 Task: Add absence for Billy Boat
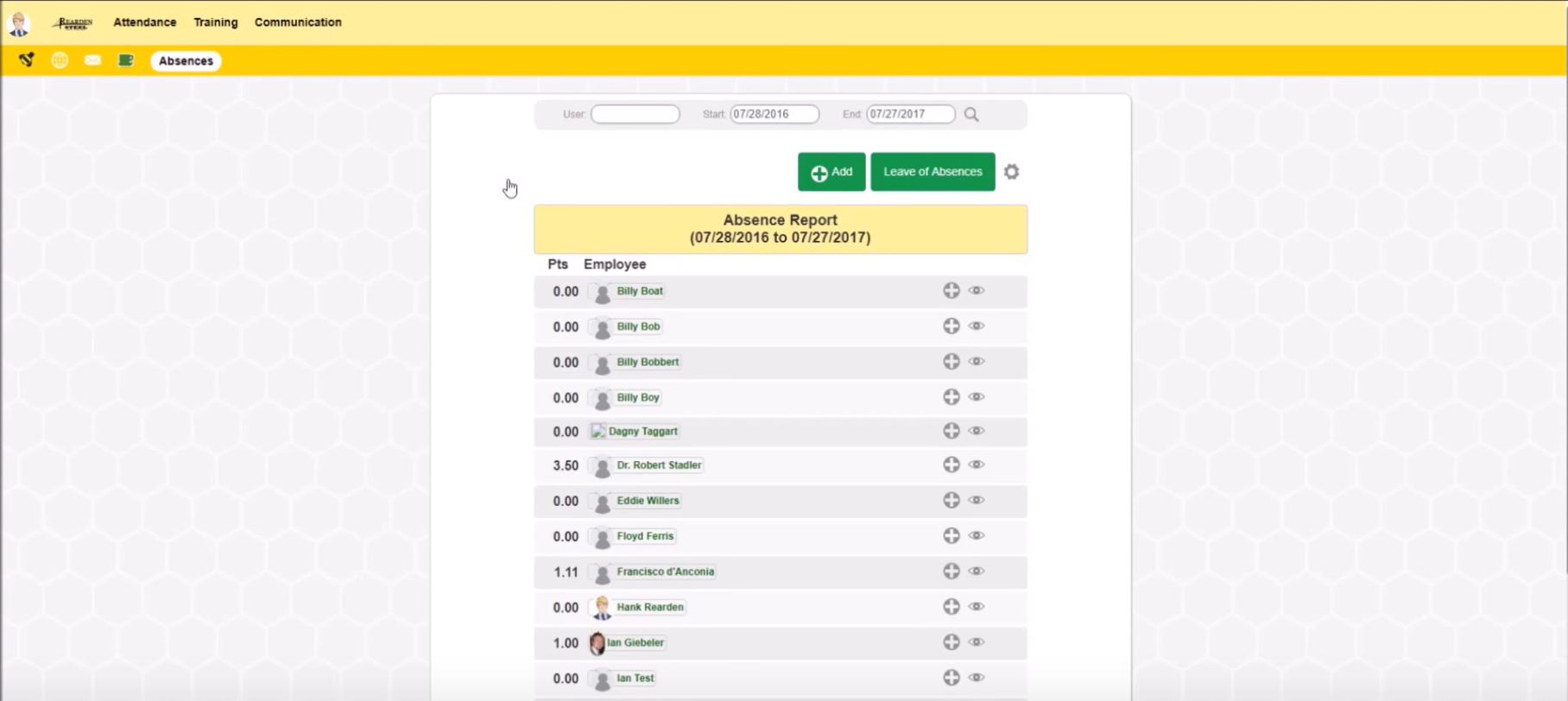952,291
